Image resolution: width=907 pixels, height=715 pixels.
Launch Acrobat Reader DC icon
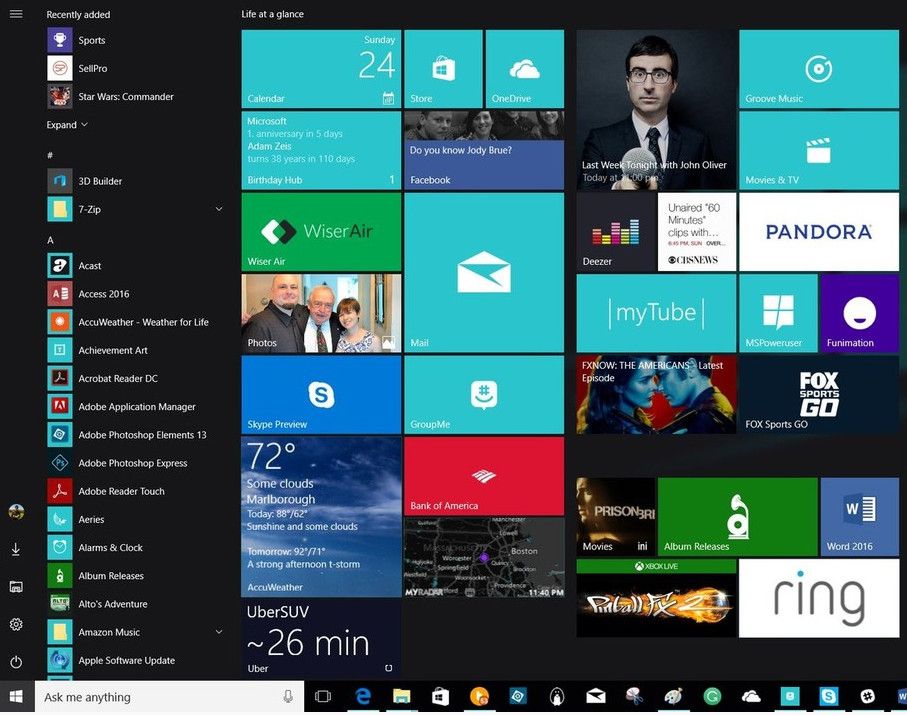[x=60, y=378]
